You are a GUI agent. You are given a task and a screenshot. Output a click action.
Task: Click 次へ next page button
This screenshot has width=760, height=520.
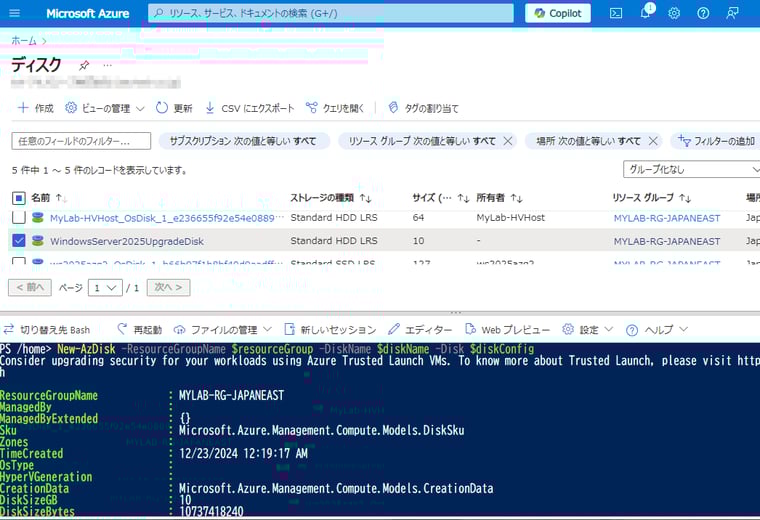coord(168,287)
